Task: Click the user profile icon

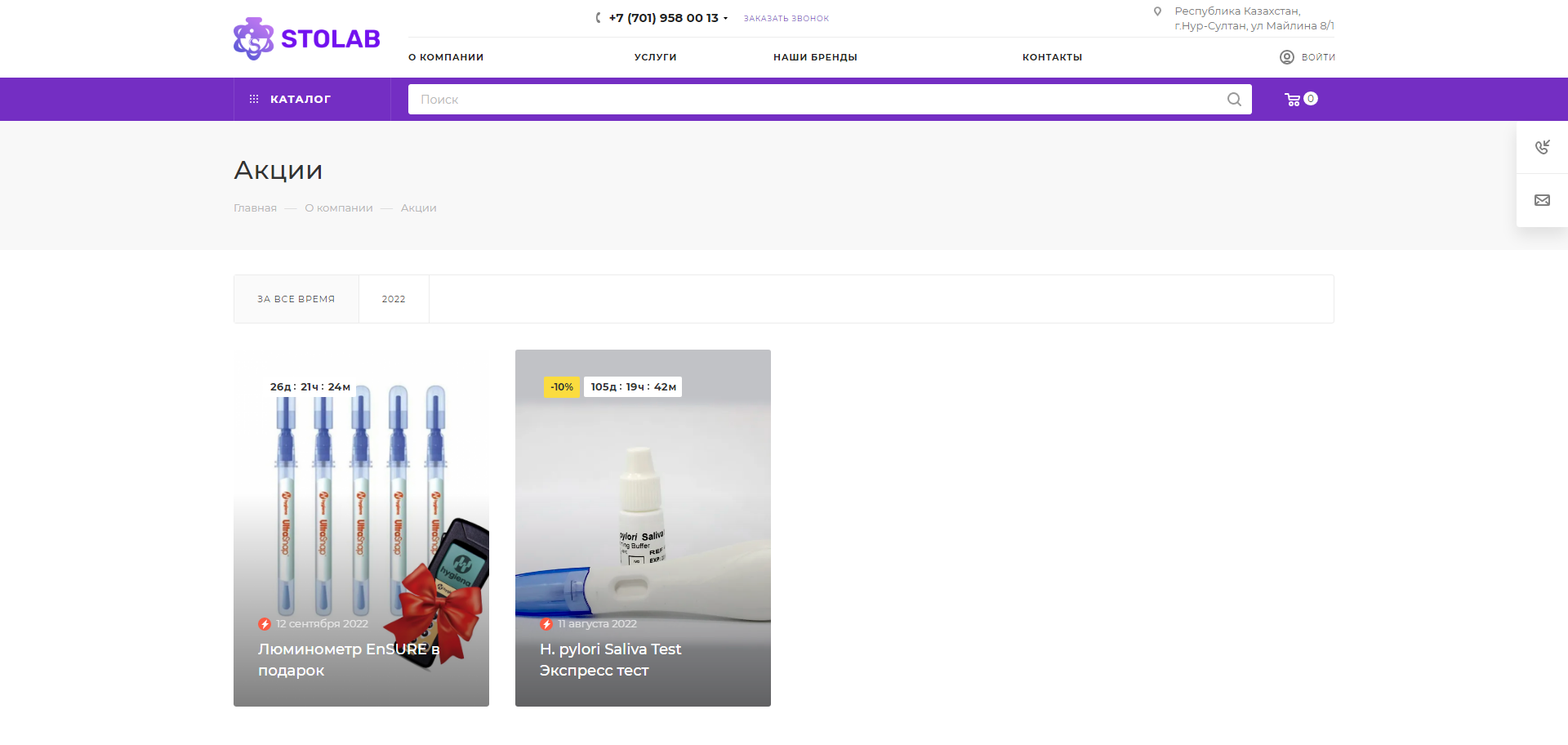Action: (1287, 57)
